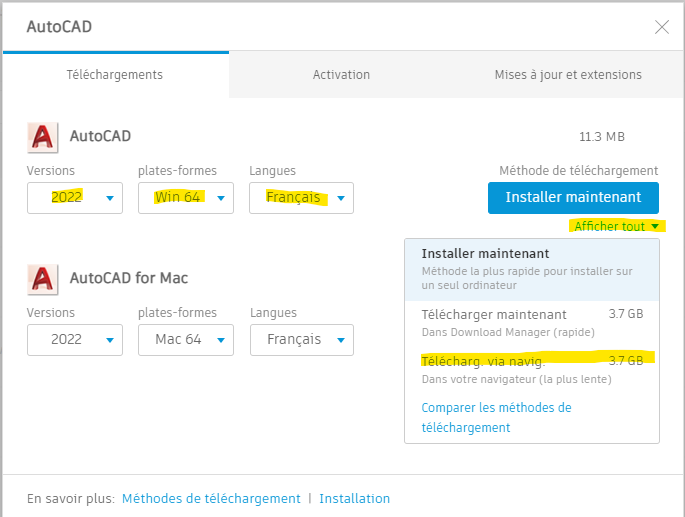Open Mac Versions dropdown showing 2022
The width and height of the screenshot is (685, 517).
click(75, 340)
